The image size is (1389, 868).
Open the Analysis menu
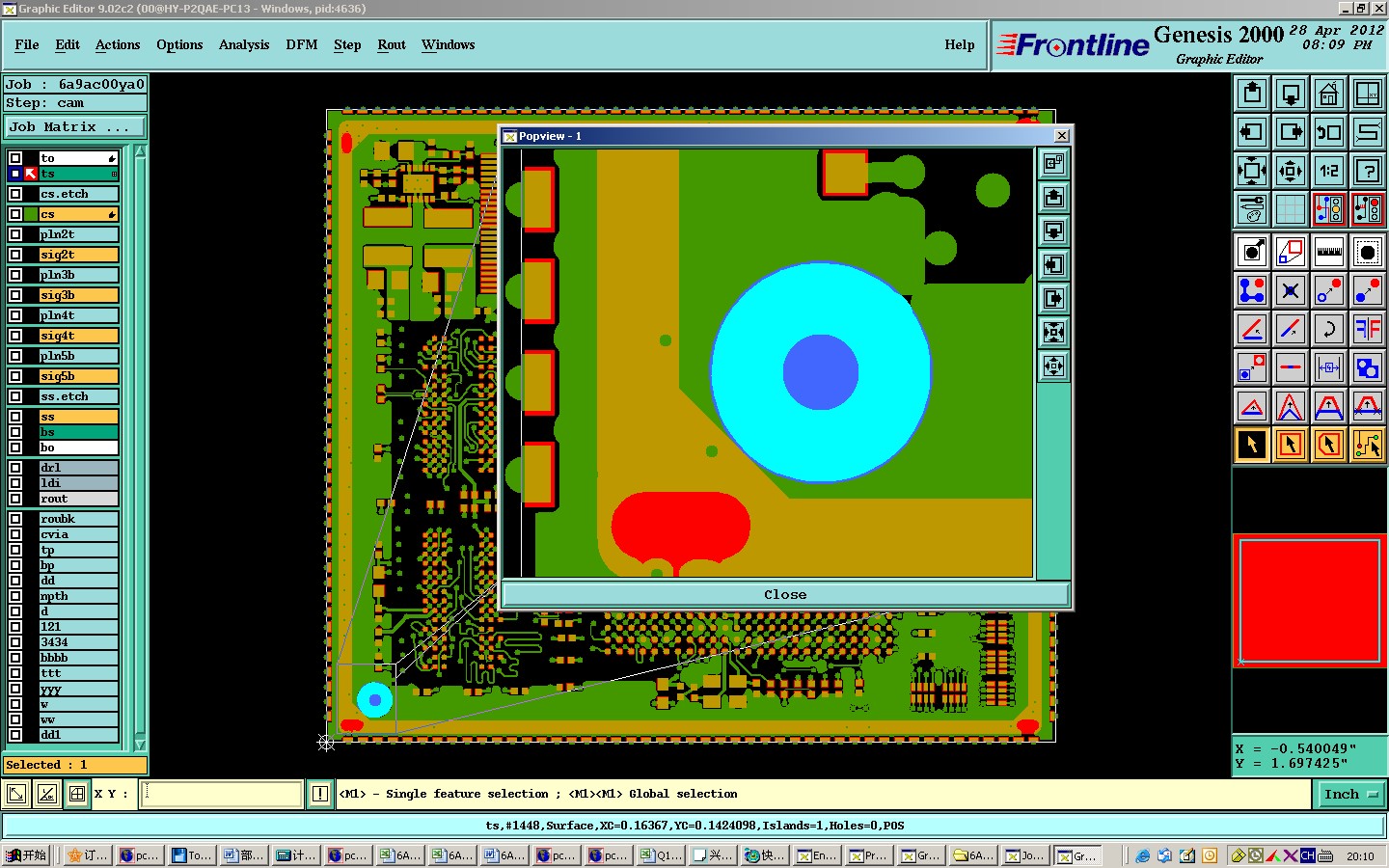click(244, 45)
